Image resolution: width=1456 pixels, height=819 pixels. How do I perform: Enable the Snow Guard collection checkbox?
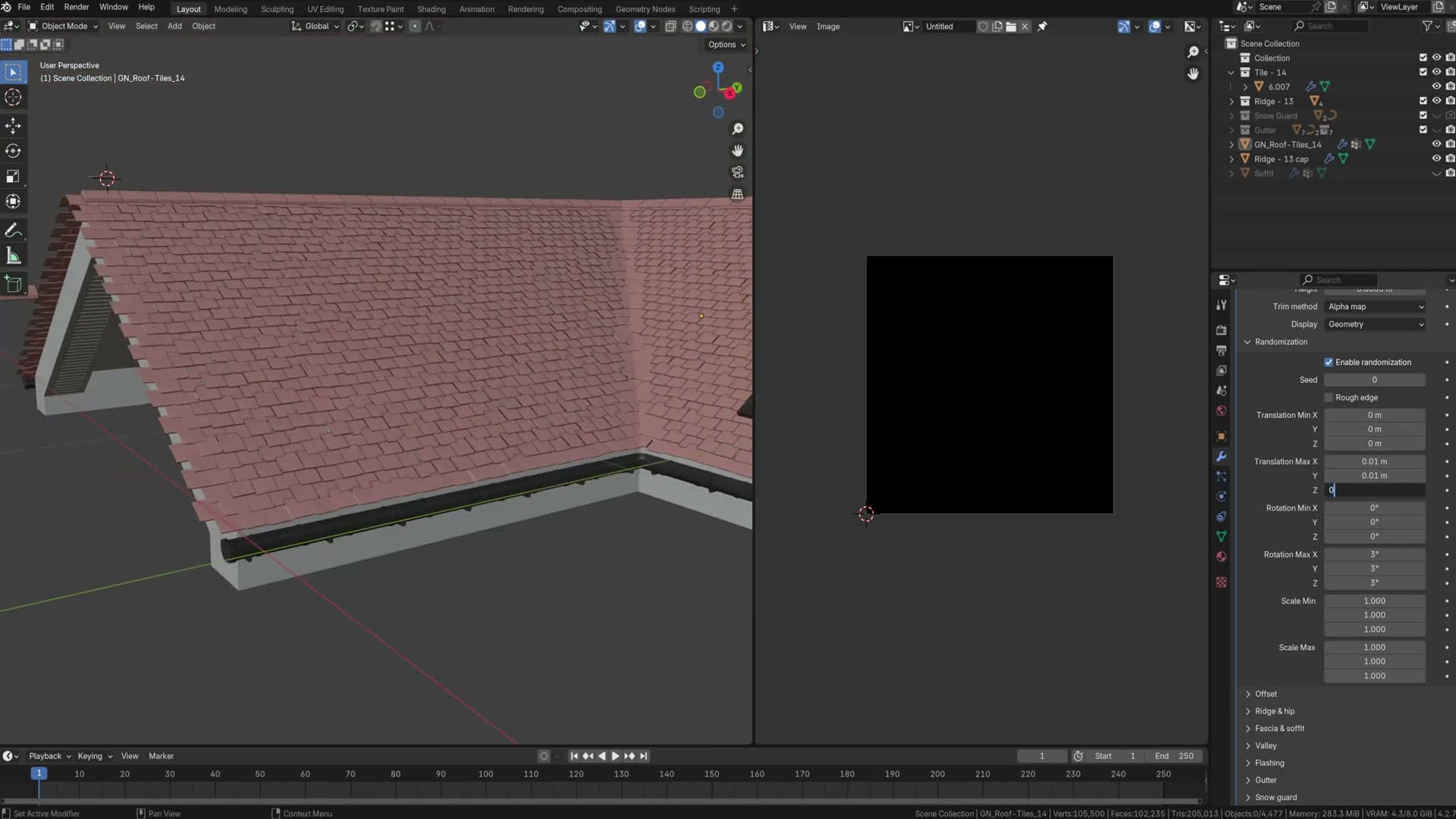pyautogui.click(x=1423, y=115)
